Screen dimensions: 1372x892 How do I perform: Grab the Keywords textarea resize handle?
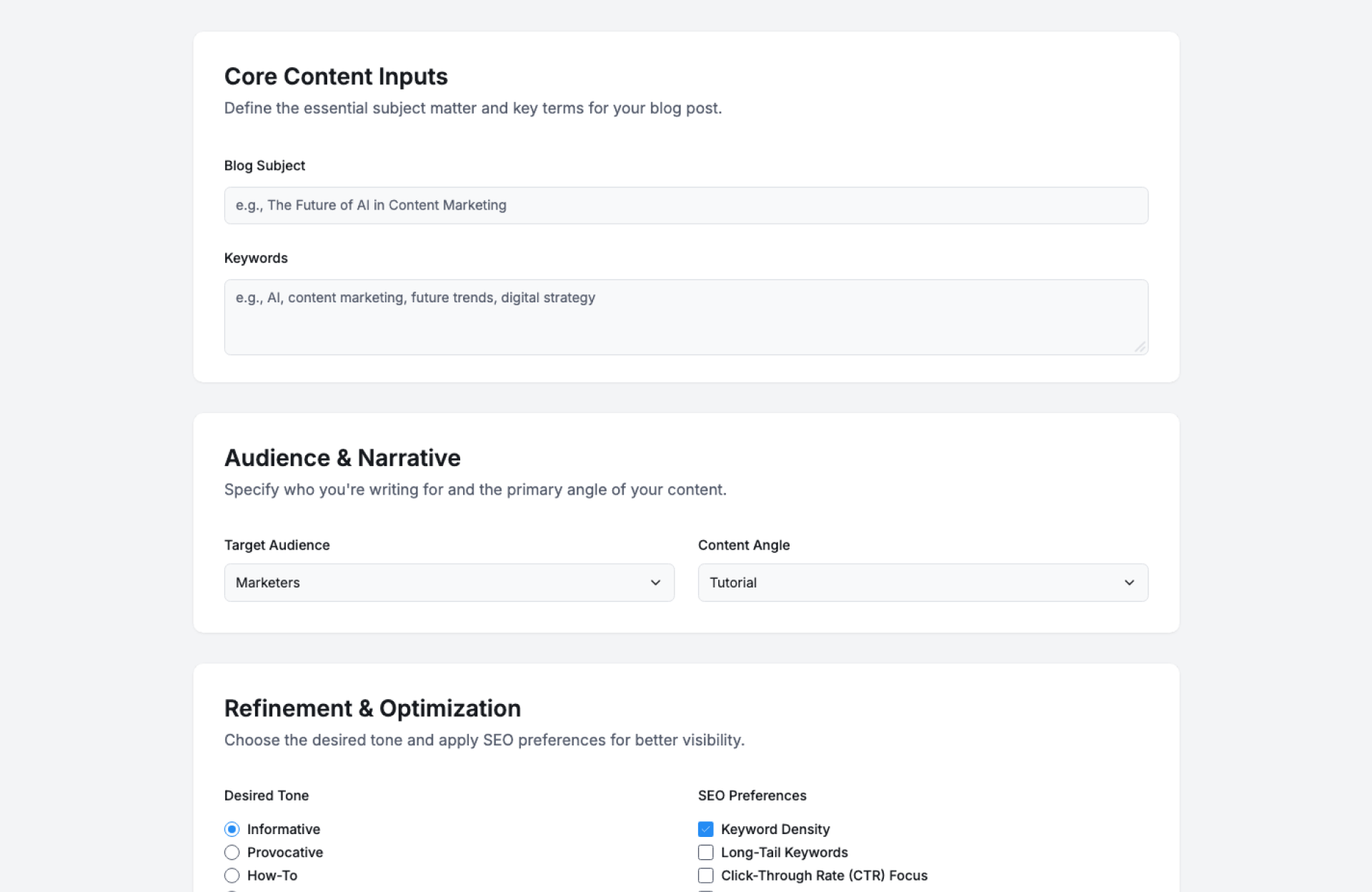pos(1140,347)
